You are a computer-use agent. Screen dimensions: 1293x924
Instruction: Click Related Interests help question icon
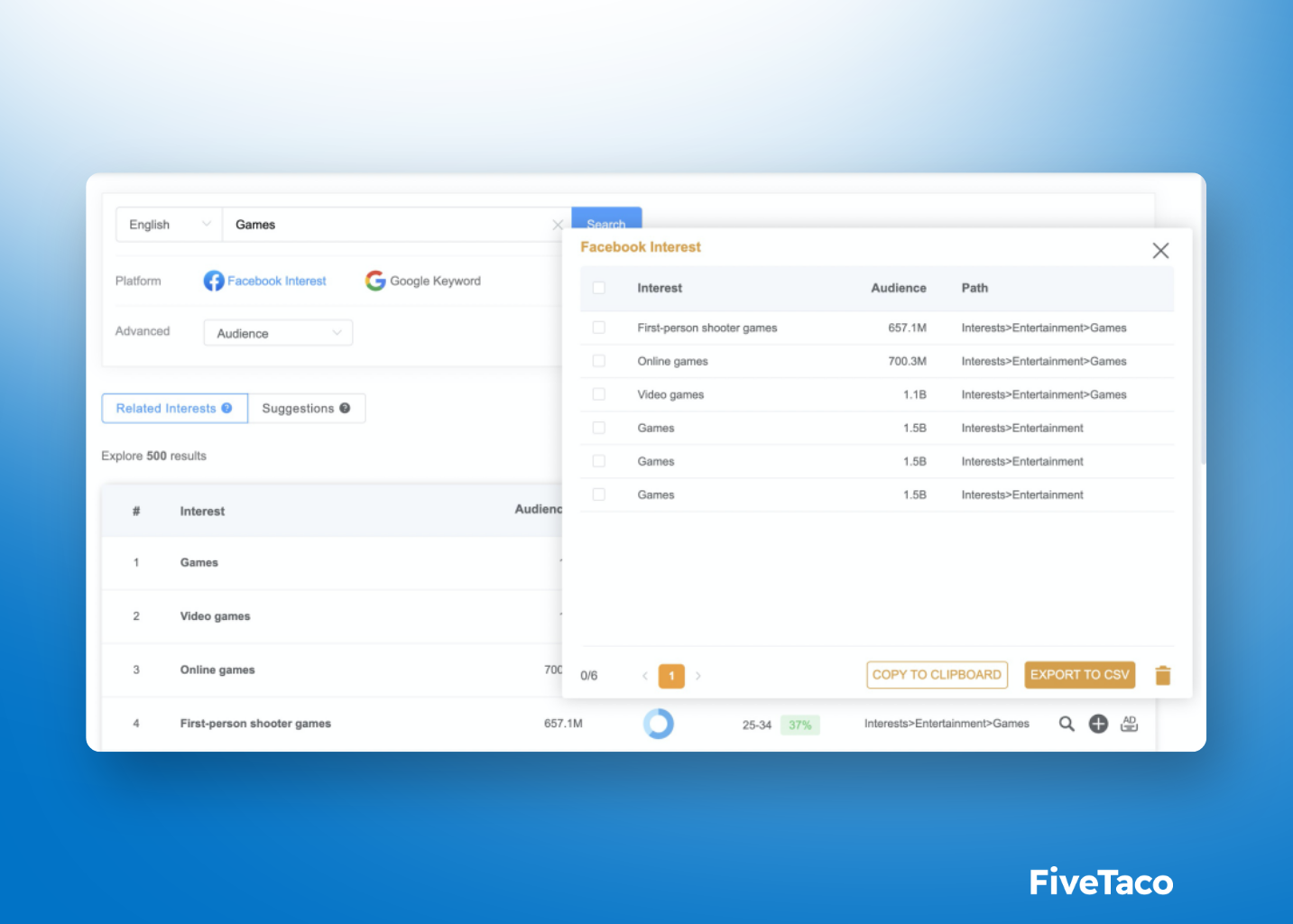(226, 408)
